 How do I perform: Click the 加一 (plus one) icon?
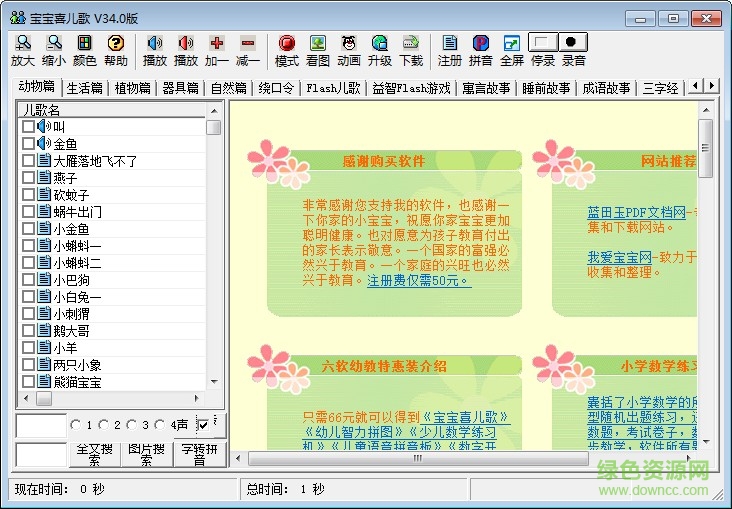tap(217, 44)
